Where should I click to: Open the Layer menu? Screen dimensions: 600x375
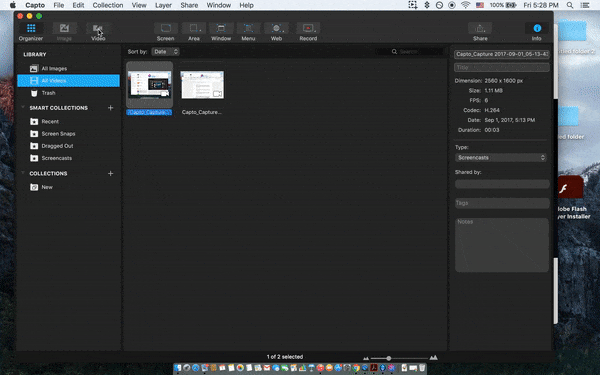tap(163, 5)
